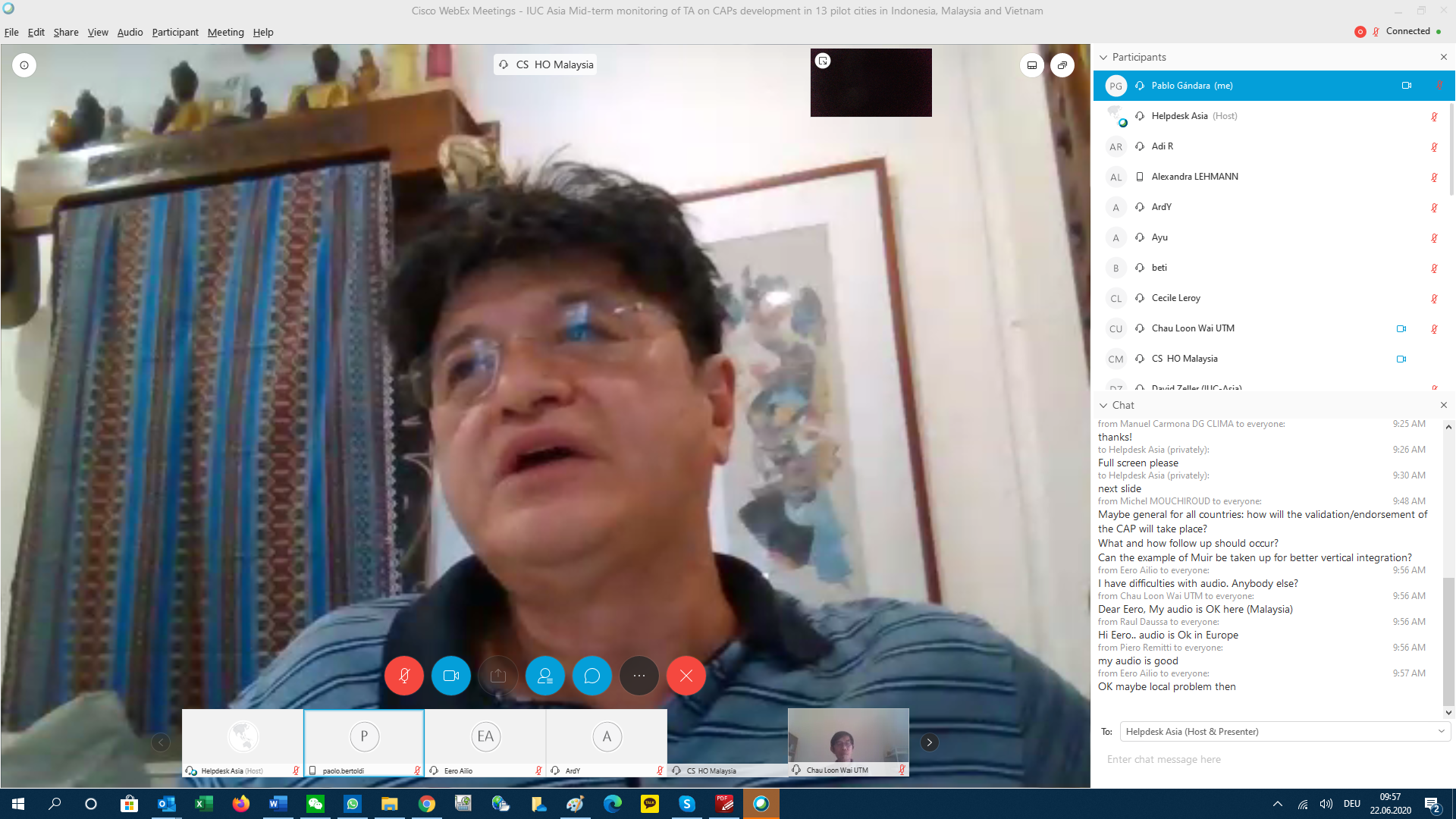Open the participants panel button
1456x819 pixels.
coord(545,676)
